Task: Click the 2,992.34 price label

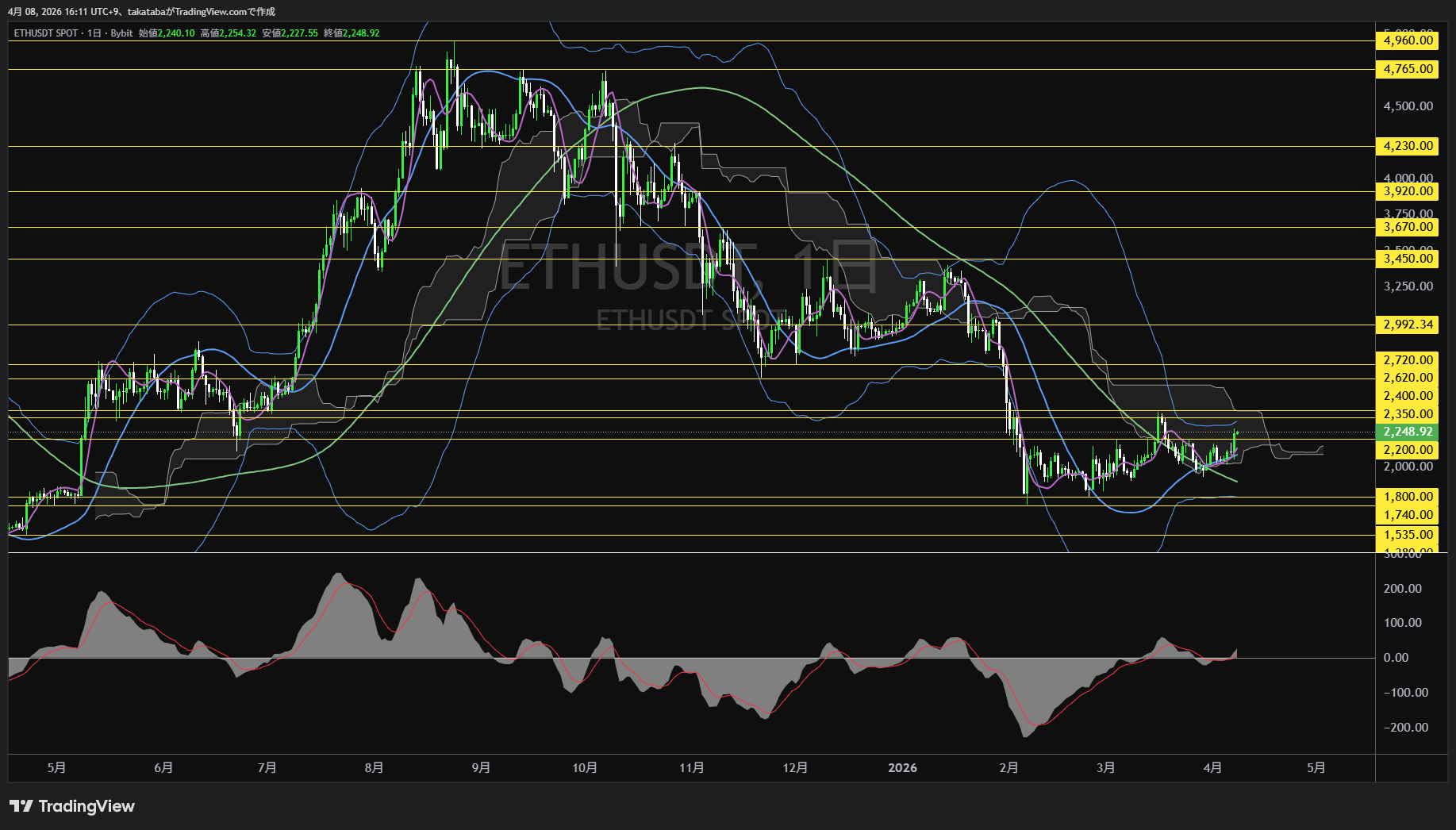Action: tap(1408, 325)
